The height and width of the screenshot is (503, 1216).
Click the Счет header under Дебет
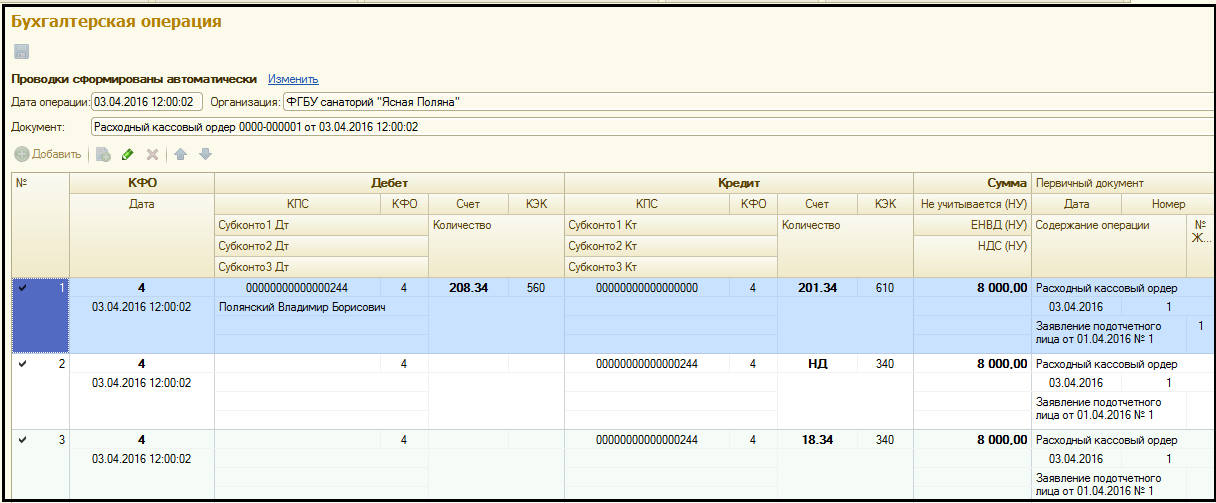pyautogui.click(x=468, y=204)
